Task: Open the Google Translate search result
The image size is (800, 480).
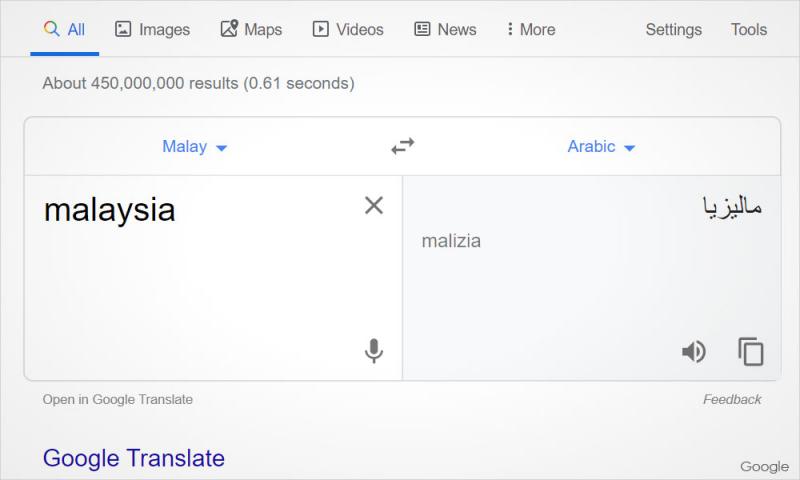Action: (133, 459)
